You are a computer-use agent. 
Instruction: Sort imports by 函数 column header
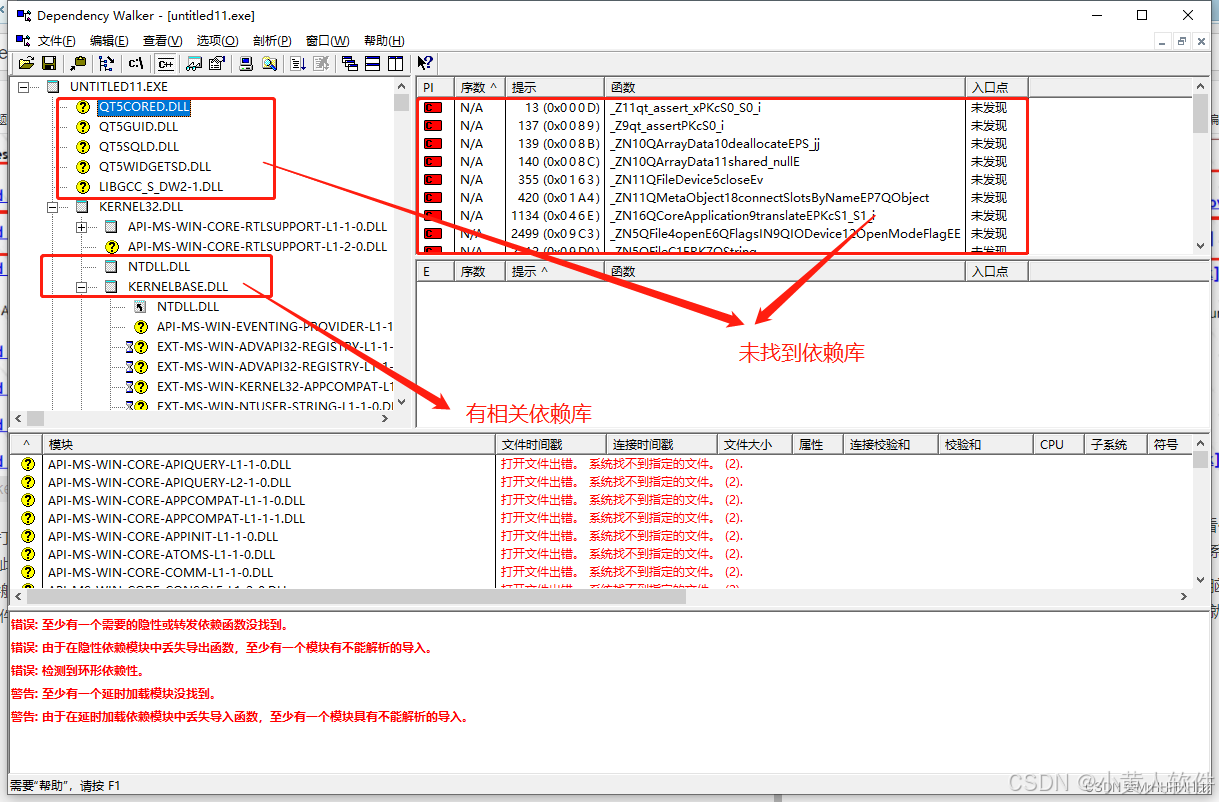pos(784,87)
